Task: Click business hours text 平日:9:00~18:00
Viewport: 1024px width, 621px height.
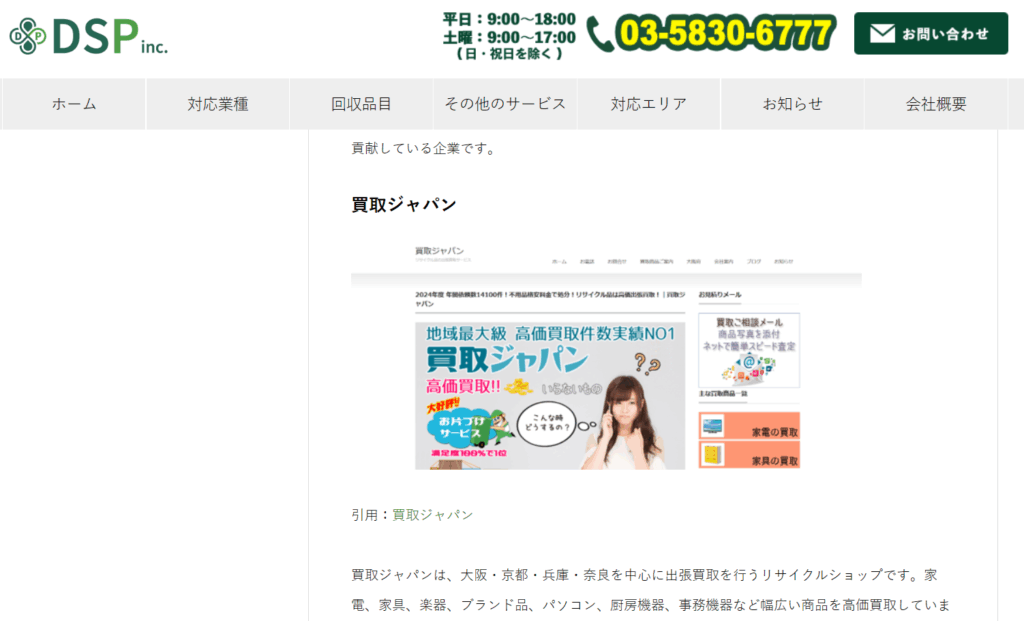Action: [509, 19]
